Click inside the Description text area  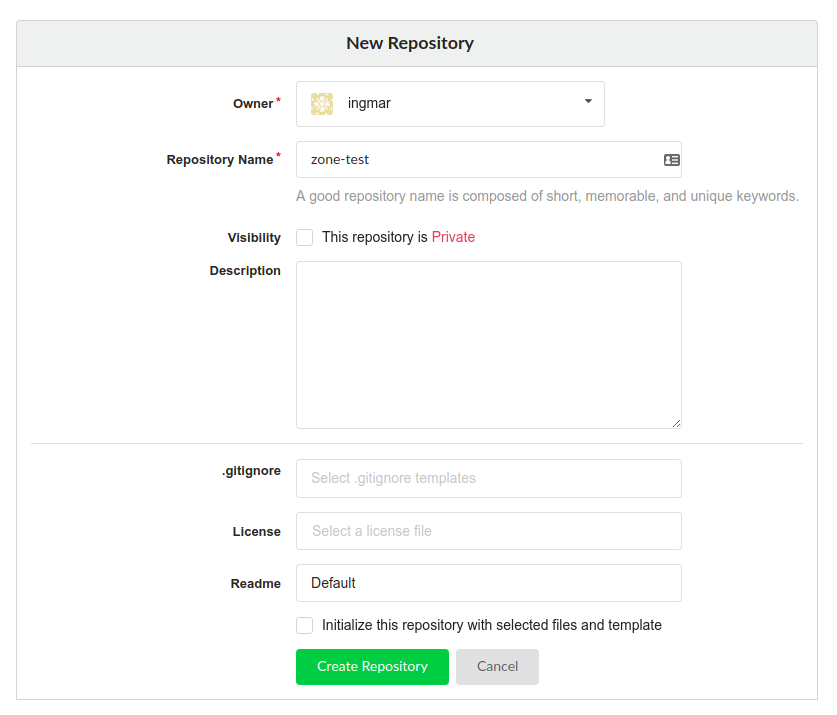[x=488, y=345]
